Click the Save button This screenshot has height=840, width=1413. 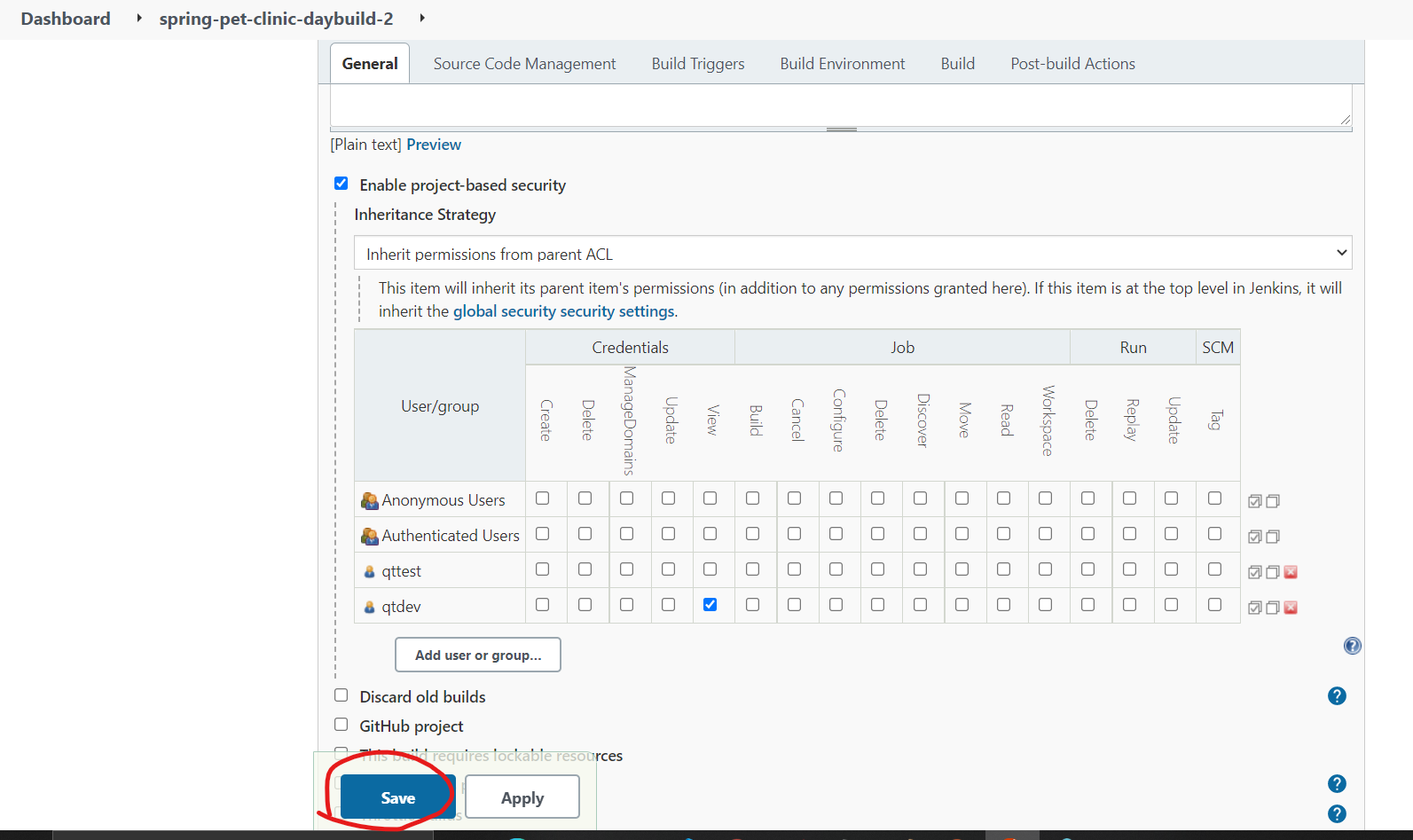(397, 797)
